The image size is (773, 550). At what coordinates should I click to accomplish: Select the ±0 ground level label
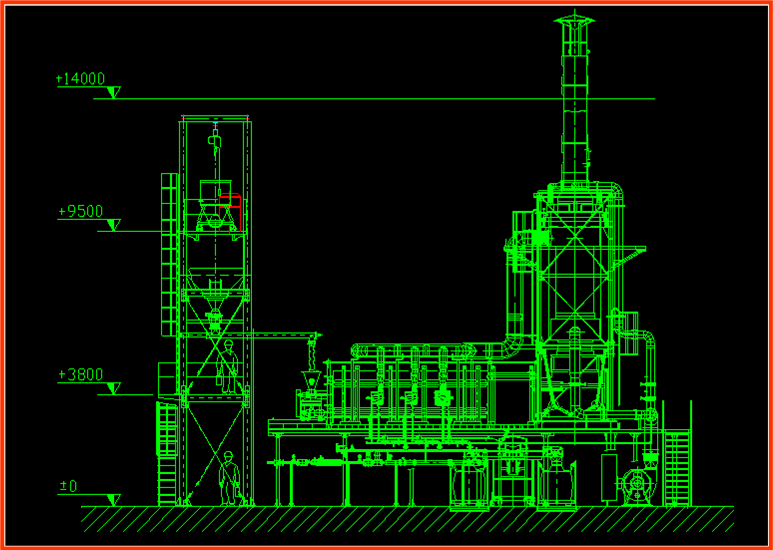click(x=69, y=486)
